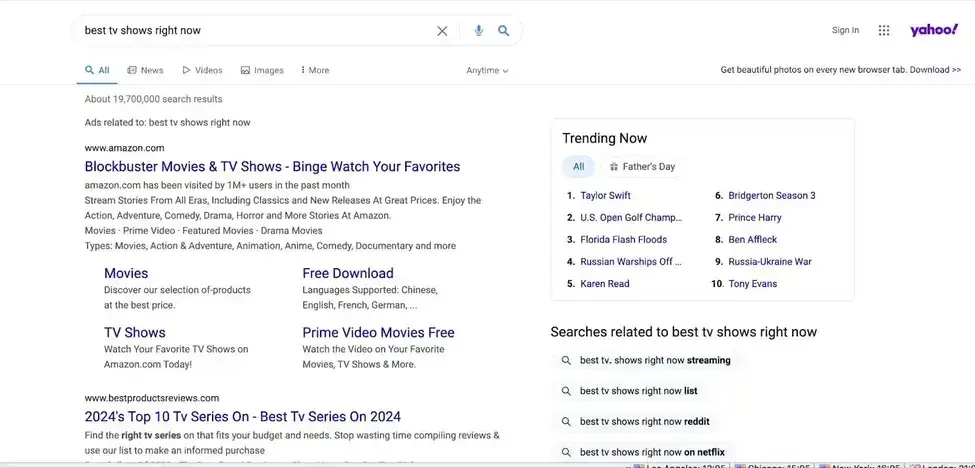Open trending topic Bridgerton Season 3
The width and height of the screenshot is (975, 468).
click(x=772, y=196)
